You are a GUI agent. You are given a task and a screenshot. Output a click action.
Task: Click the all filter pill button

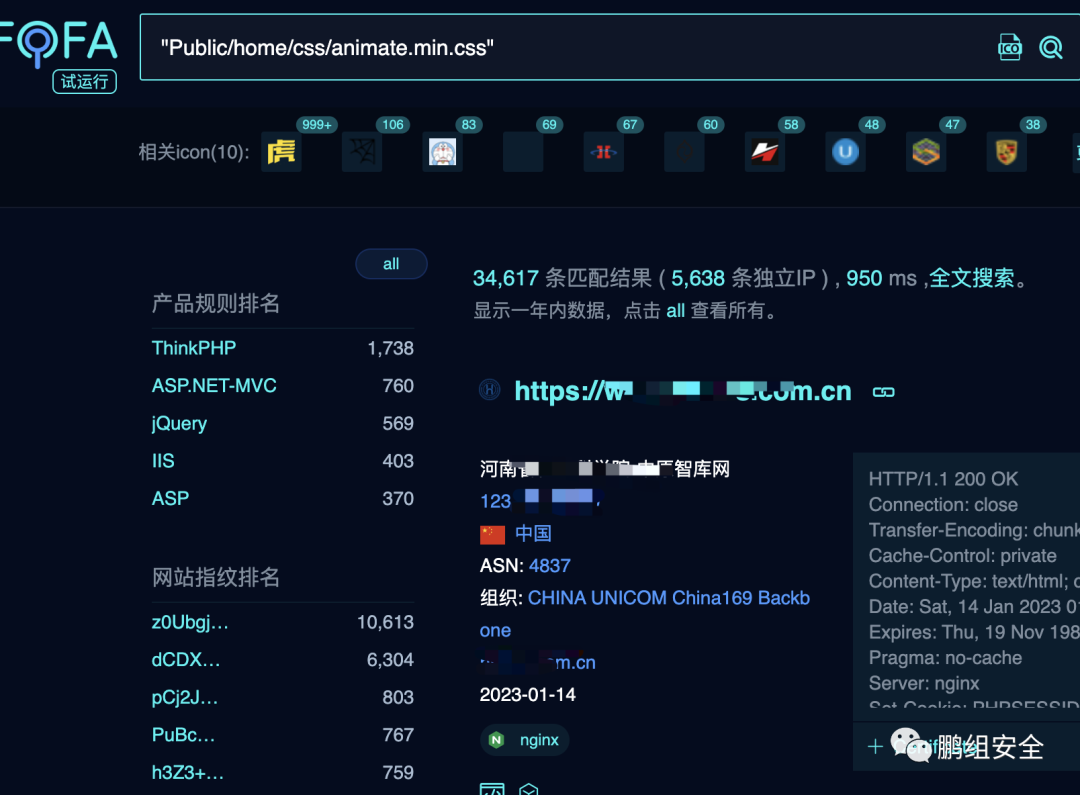coord(391,264)
